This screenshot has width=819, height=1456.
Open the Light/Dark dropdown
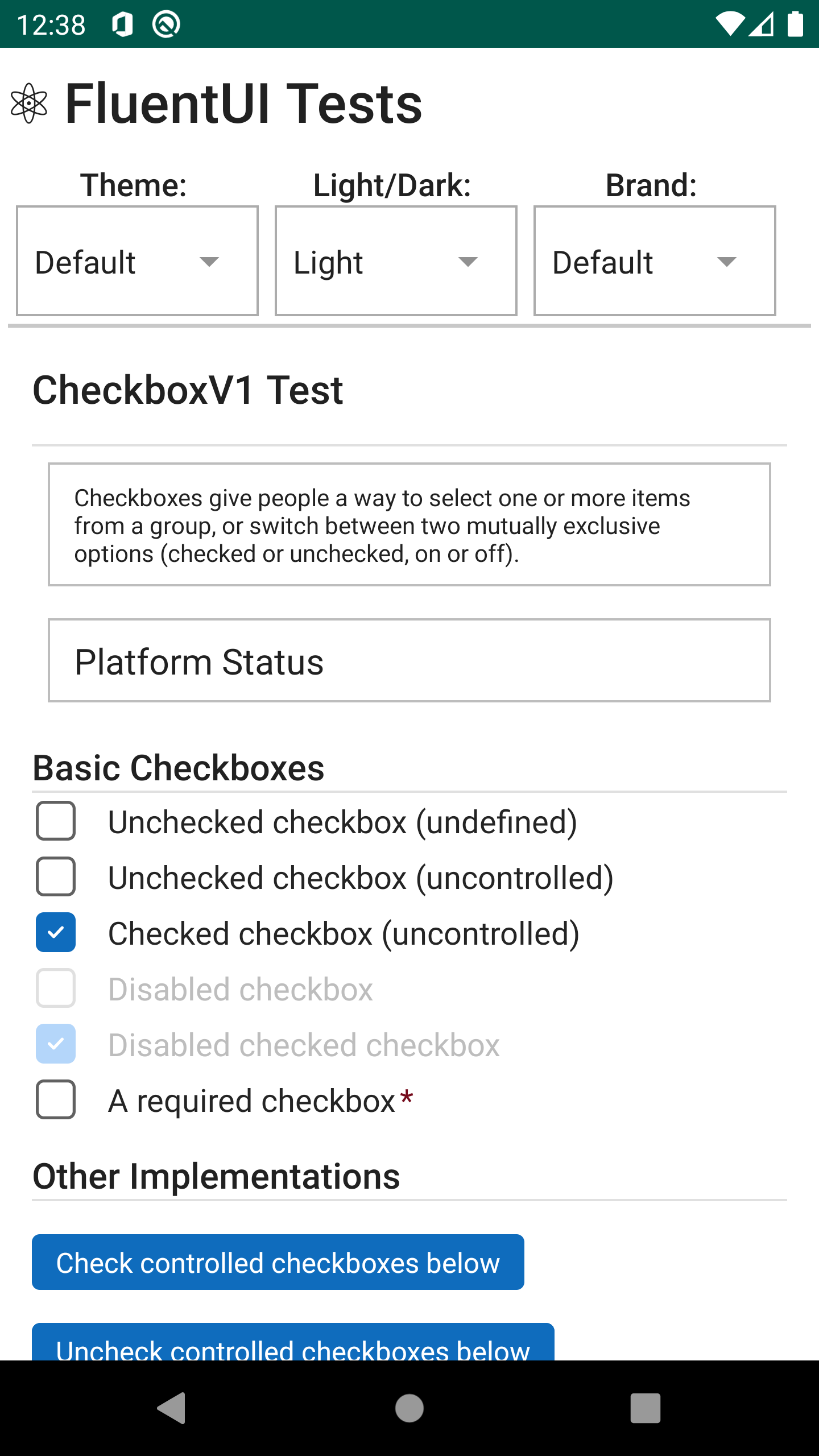pyautogui.click(x=395, y=260)
